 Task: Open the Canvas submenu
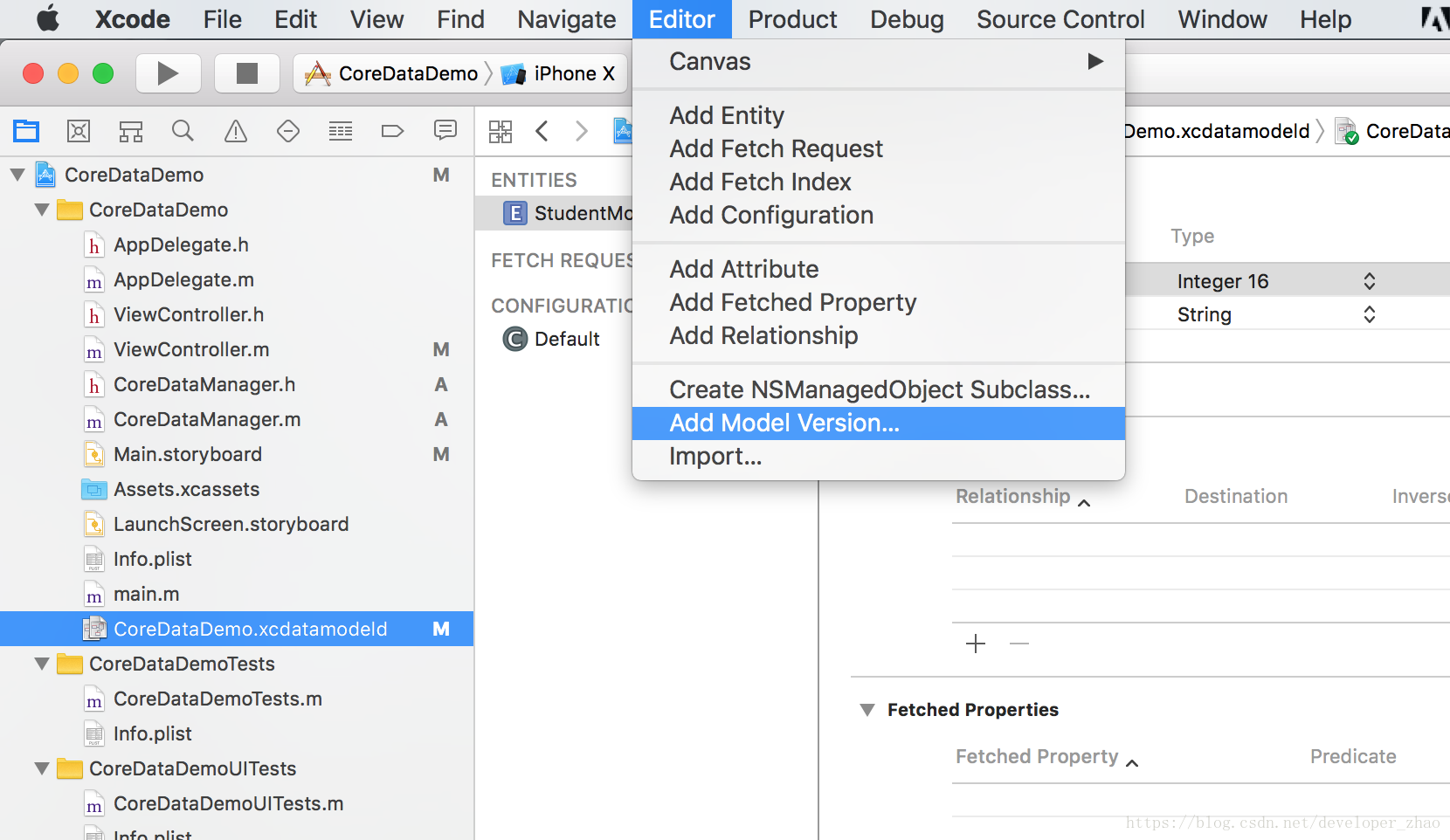pos(879,61)
